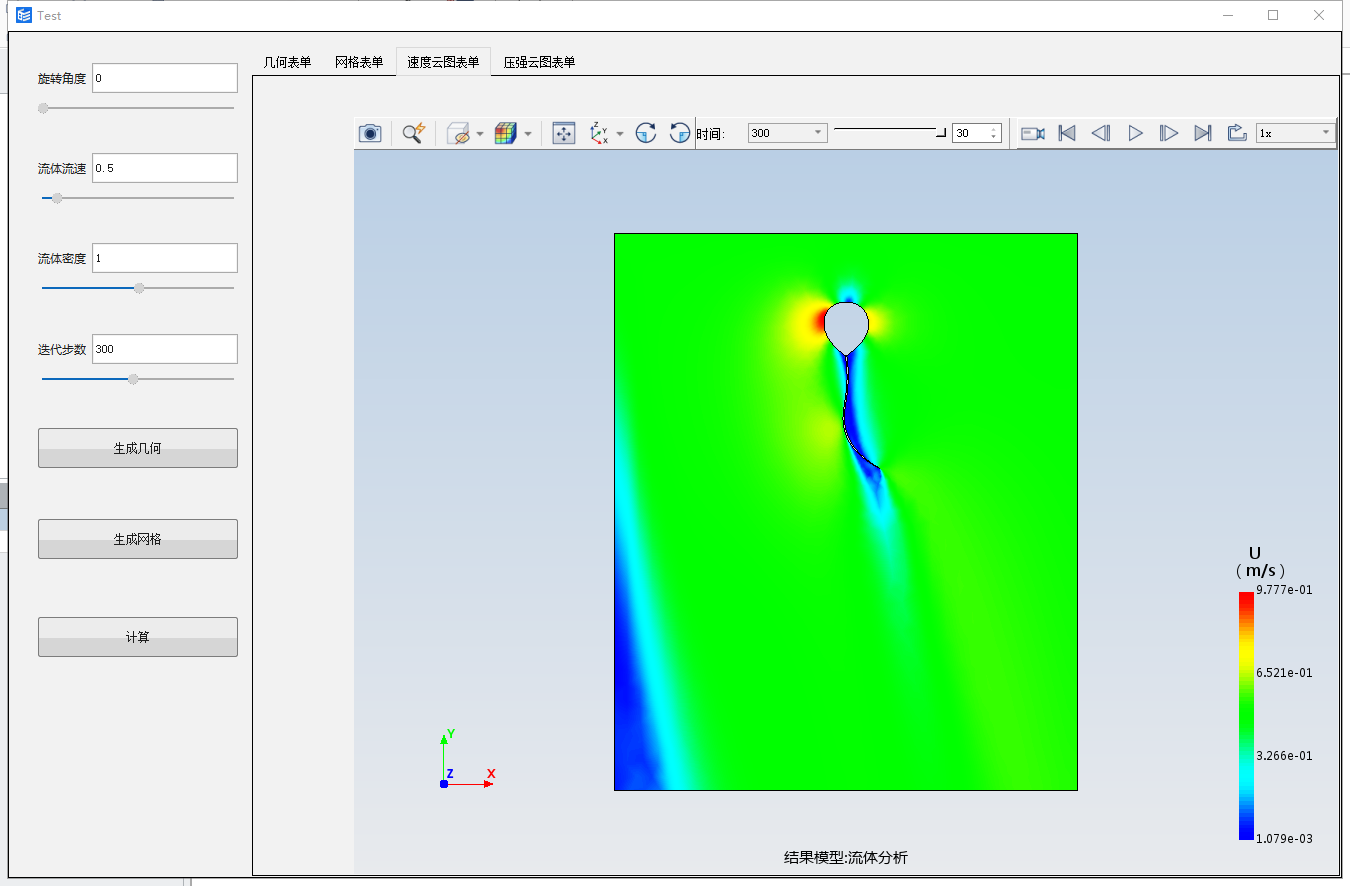Click the 结果模型:流体分析 caption

click(x=846, y=857)
